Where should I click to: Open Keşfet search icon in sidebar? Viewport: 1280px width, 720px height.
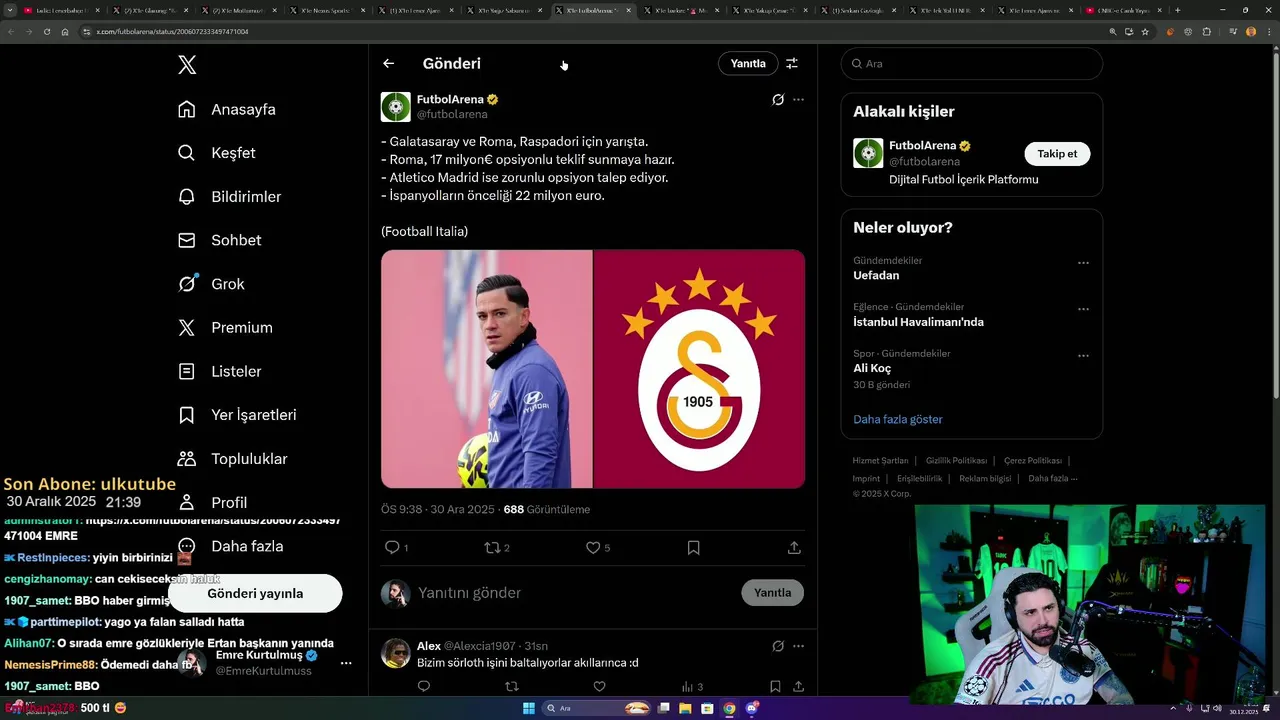[x=187, y=153]
